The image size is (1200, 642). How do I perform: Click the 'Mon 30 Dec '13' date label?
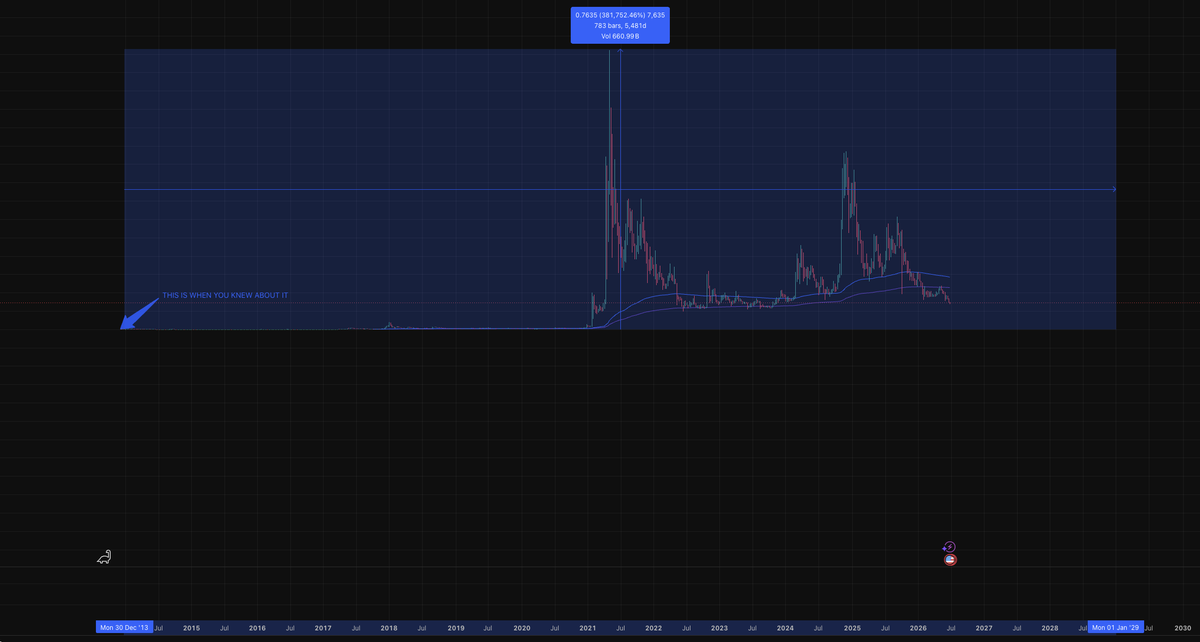click(x=124, y=628)
